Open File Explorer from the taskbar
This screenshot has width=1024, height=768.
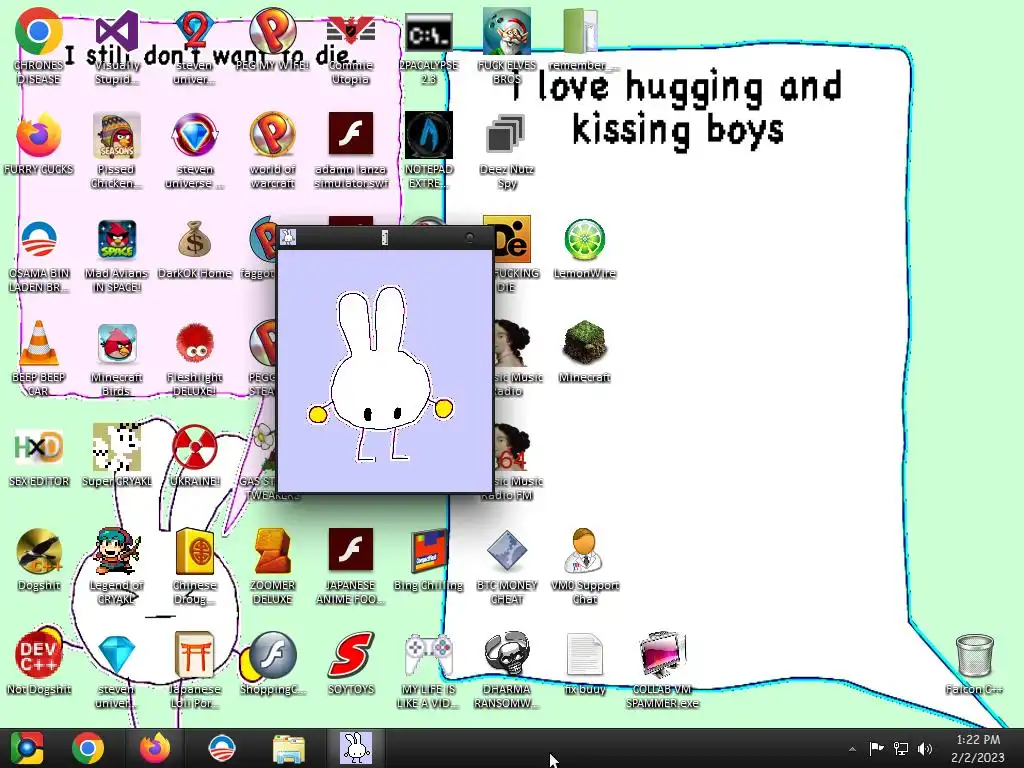(288, 748)
